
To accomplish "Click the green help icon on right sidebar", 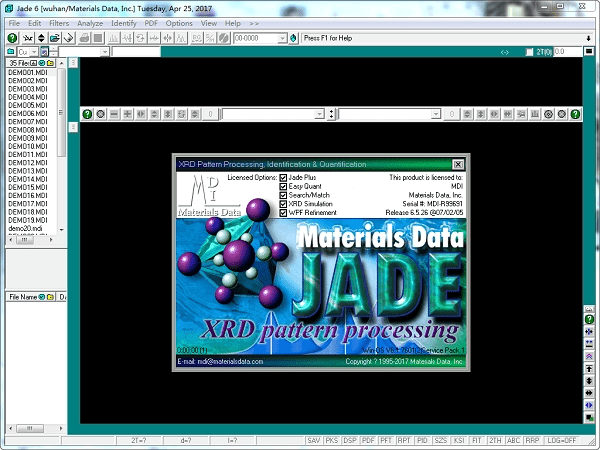I will (590, 319).
